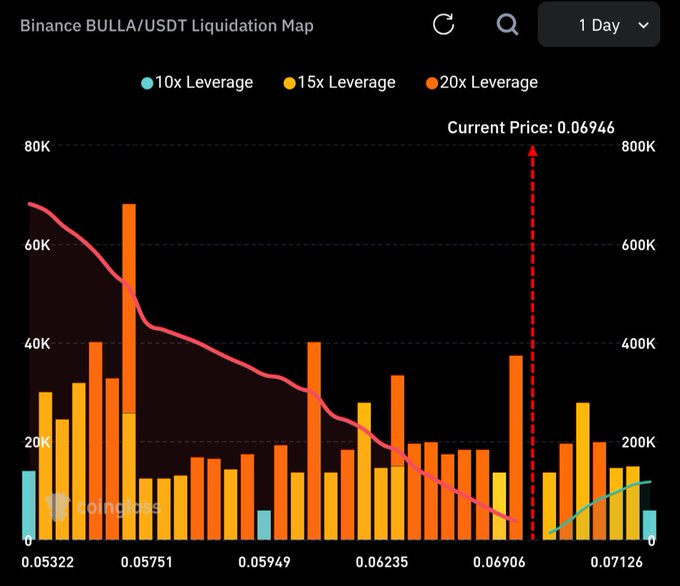Screen dimensions: 680x586
Task: Click the x-axis label 0.05949
Action: pos(264,563)
